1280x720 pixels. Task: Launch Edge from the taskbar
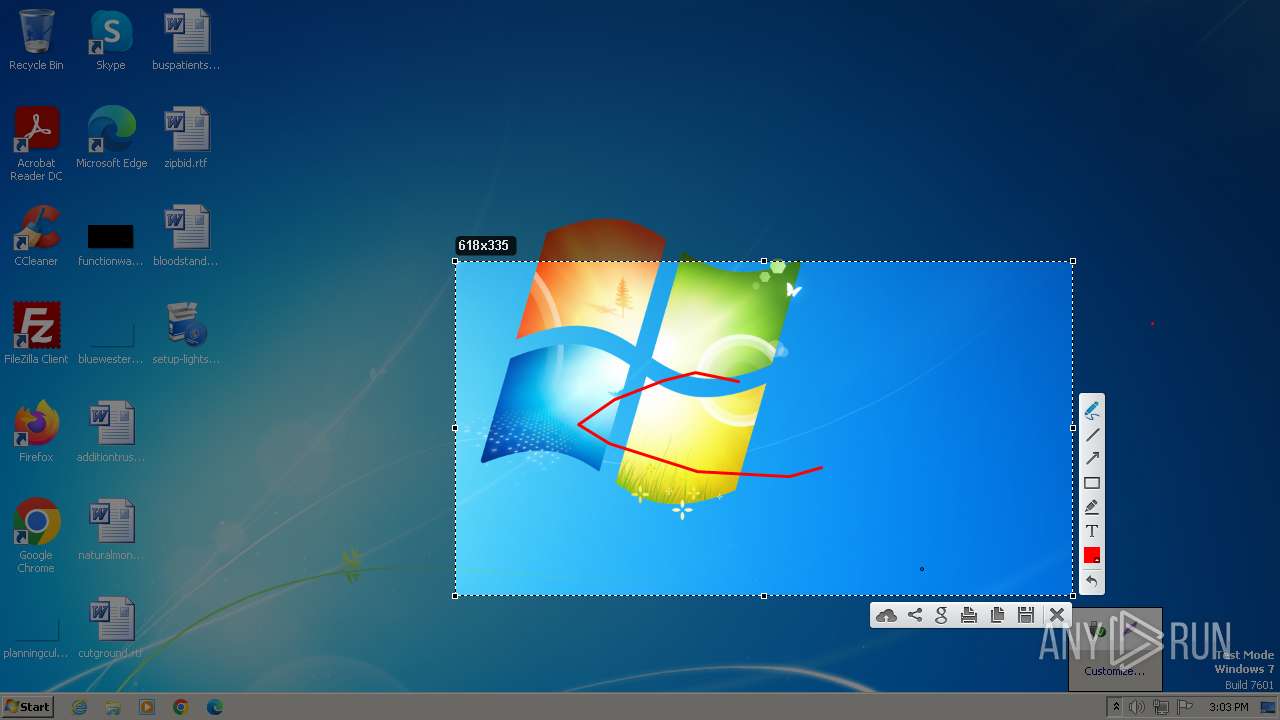[x=215, y=707]
